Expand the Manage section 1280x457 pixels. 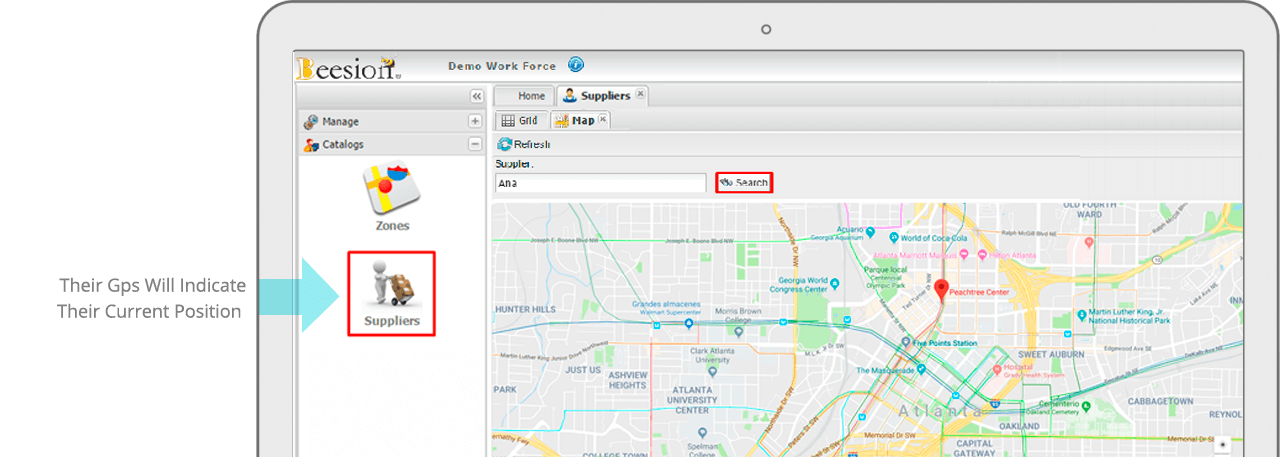475,121
